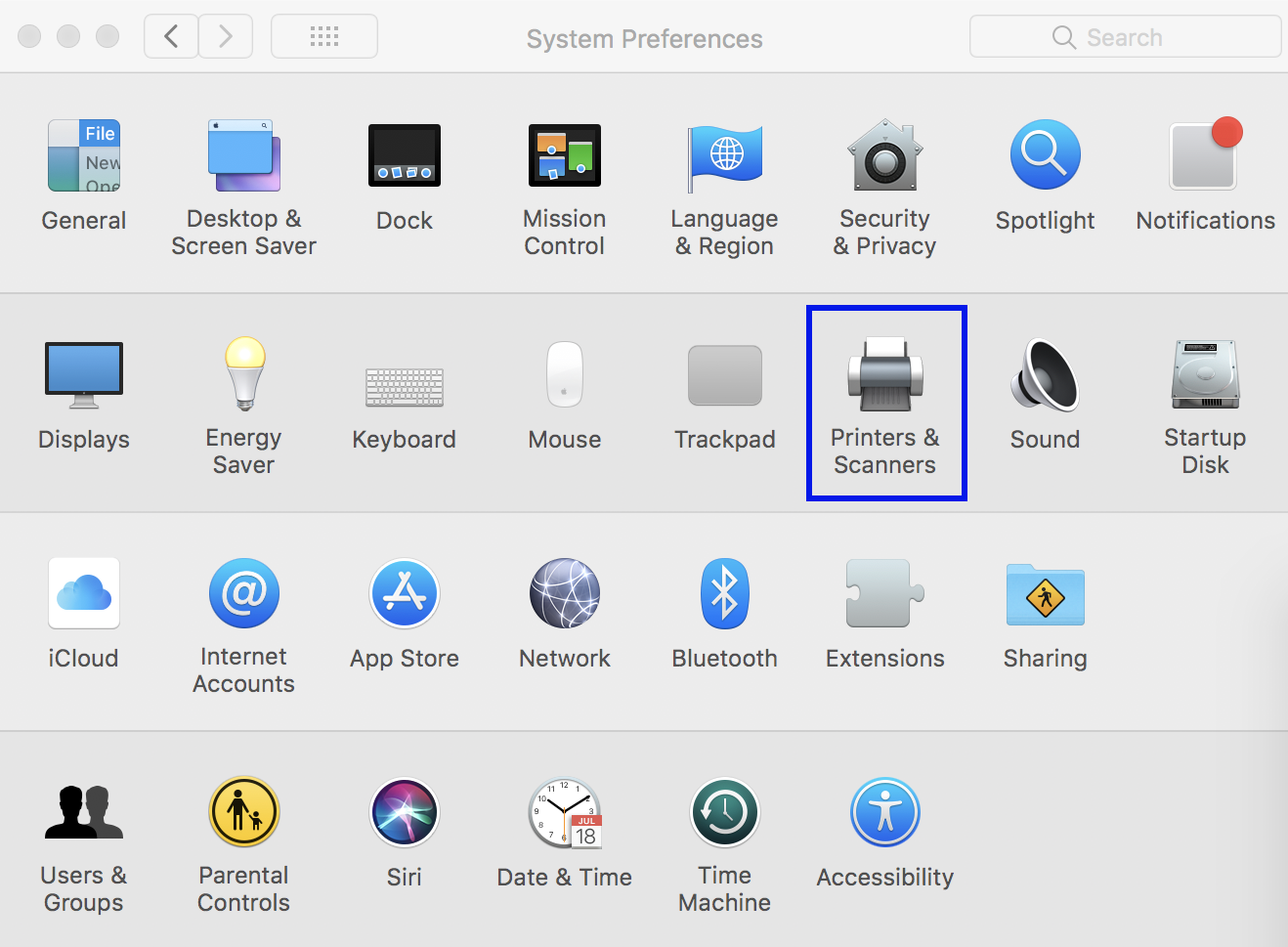This screenshot has height=947, width=1288.
Task: Click the Search field in toolbar
Action: click(1125, 37)
